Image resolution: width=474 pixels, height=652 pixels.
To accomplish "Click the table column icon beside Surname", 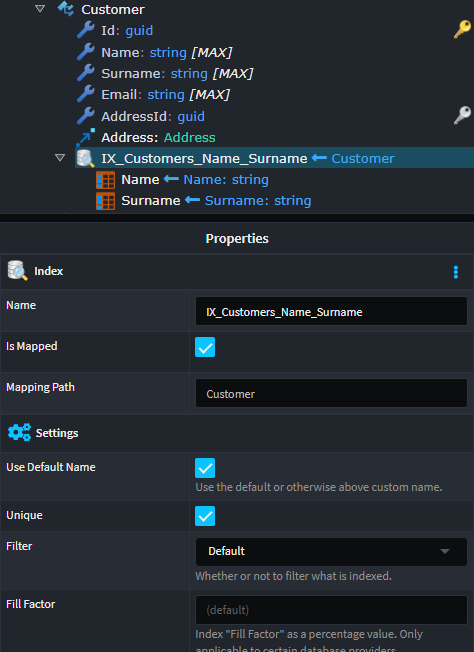I will coord(106,201).
